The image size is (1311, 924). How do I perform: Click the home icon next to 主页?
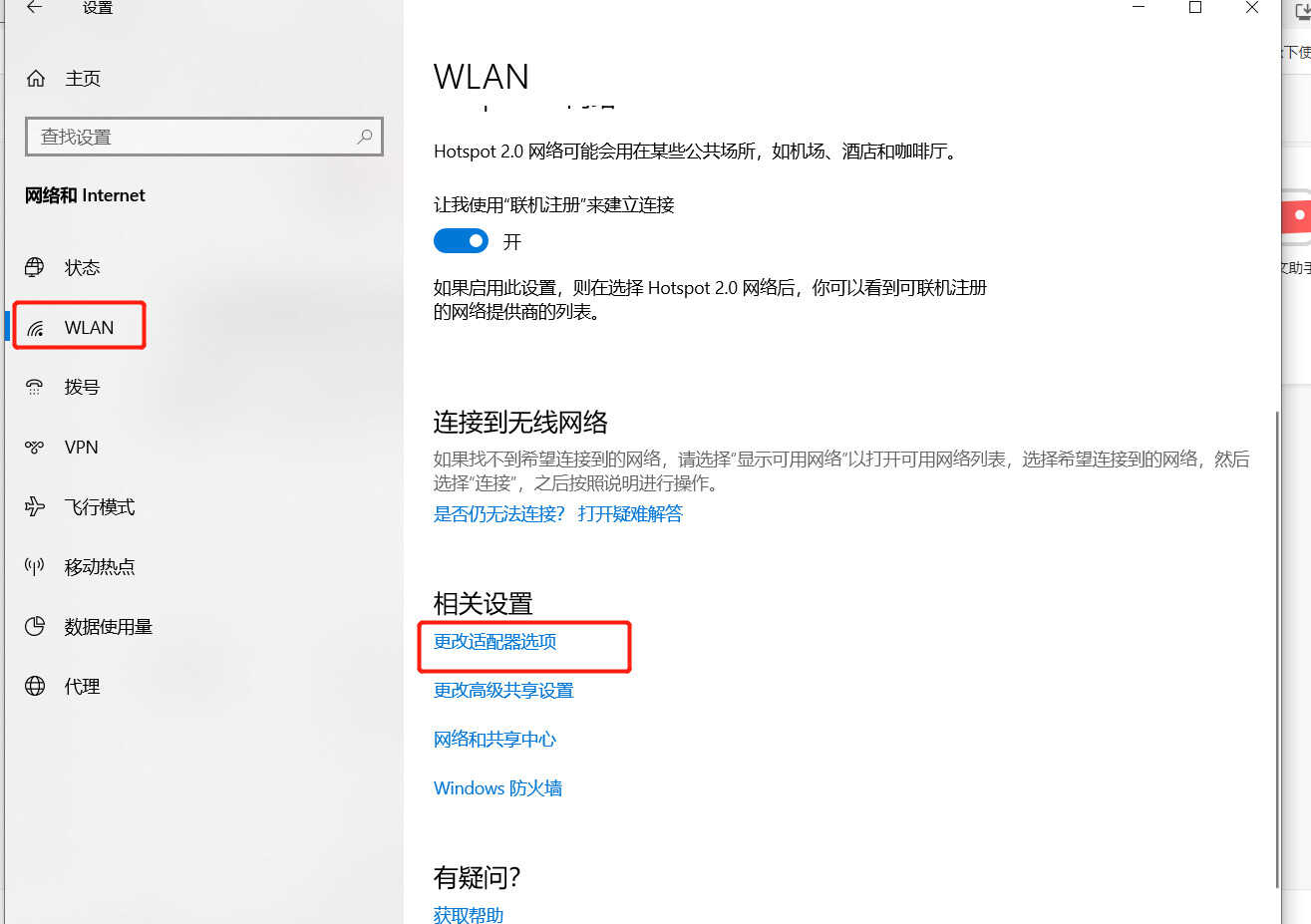tap(36, 78)
